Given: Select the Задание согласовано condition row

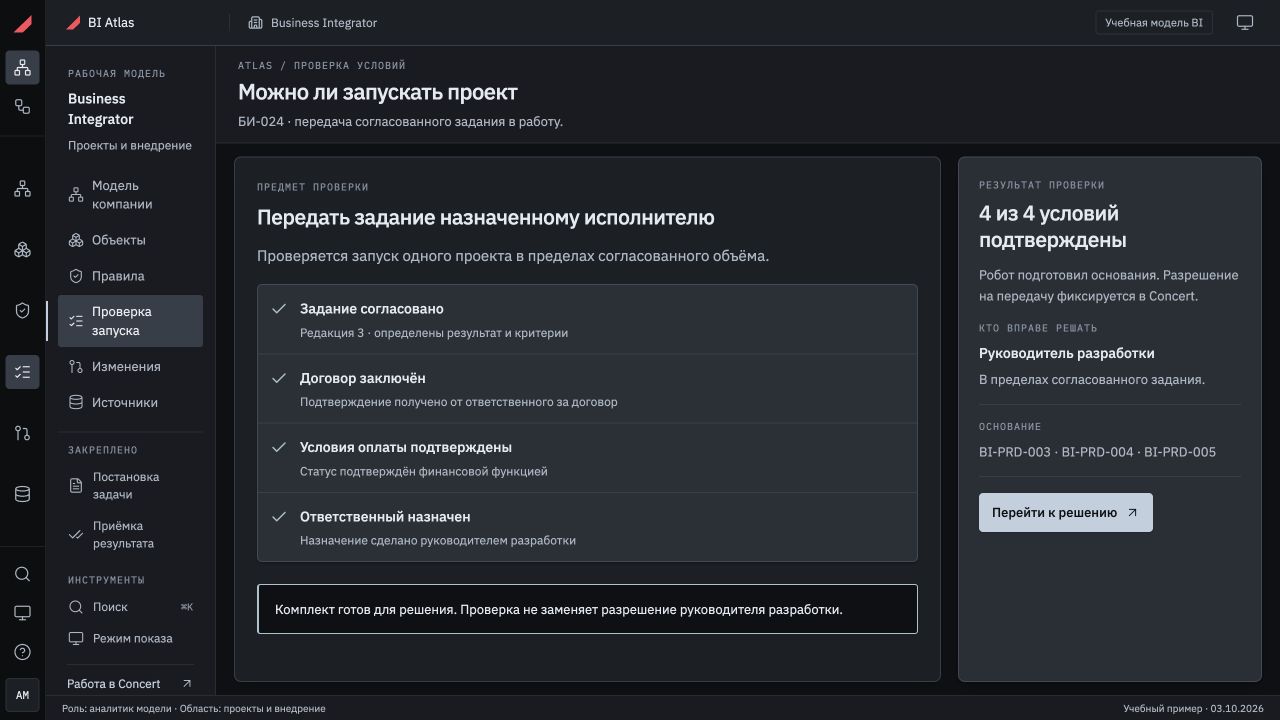Looking at the screenshot, I should [x=587, y=320].
